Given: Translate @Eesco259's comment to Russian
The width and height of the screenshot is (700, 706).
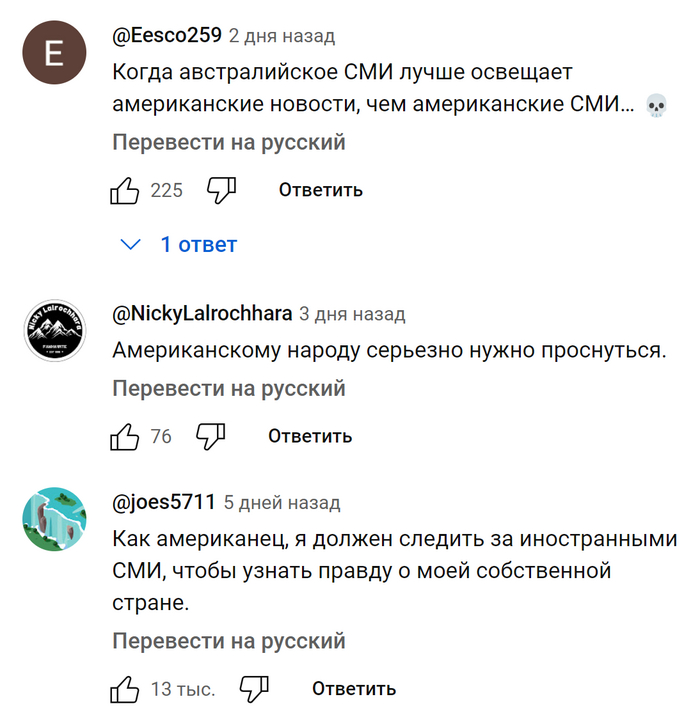Looking at the screenshot, I should [229, 142].
